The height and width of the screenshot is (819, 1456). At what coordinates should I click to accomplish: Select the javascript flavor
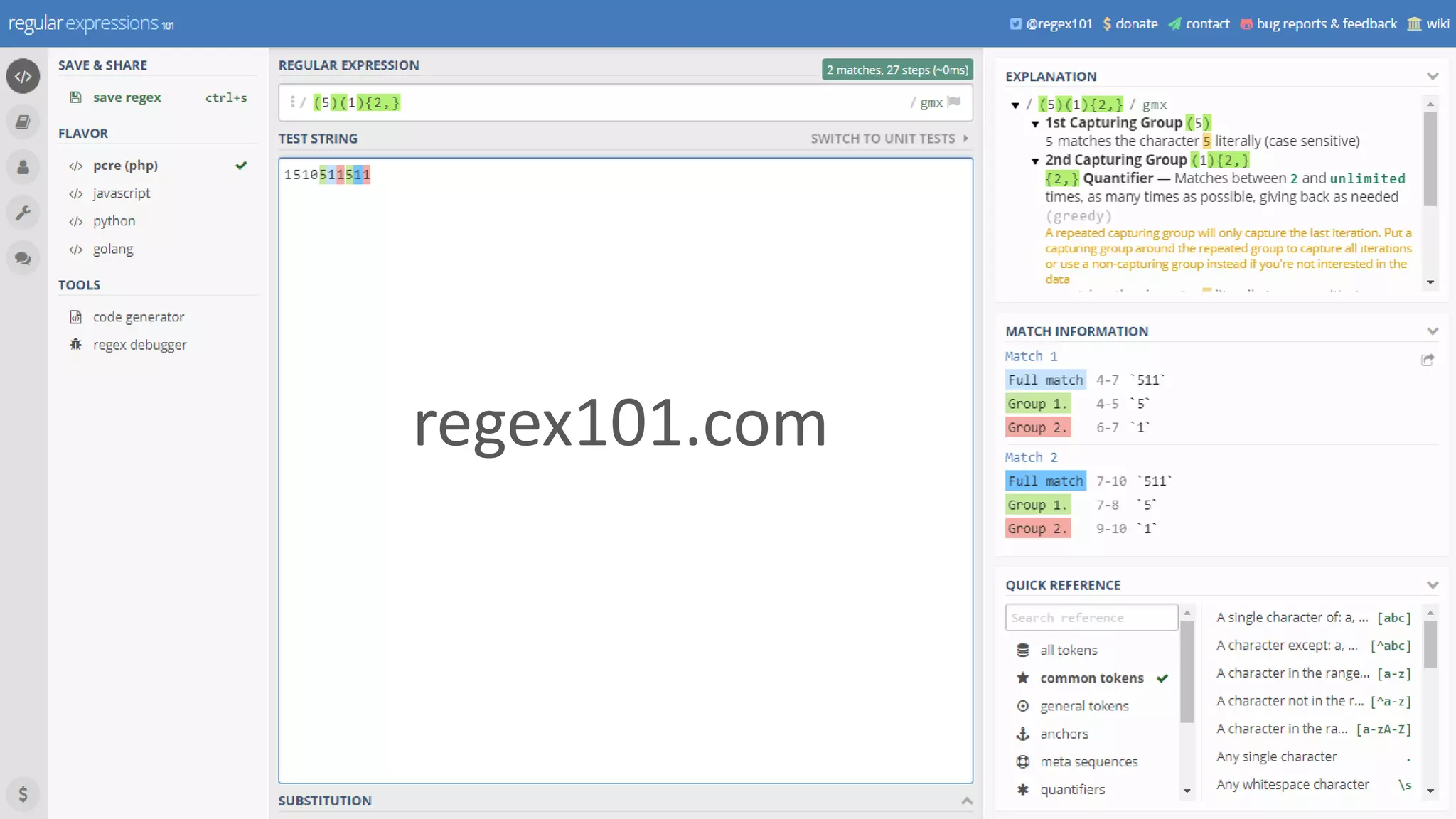[x=122, y=193]
